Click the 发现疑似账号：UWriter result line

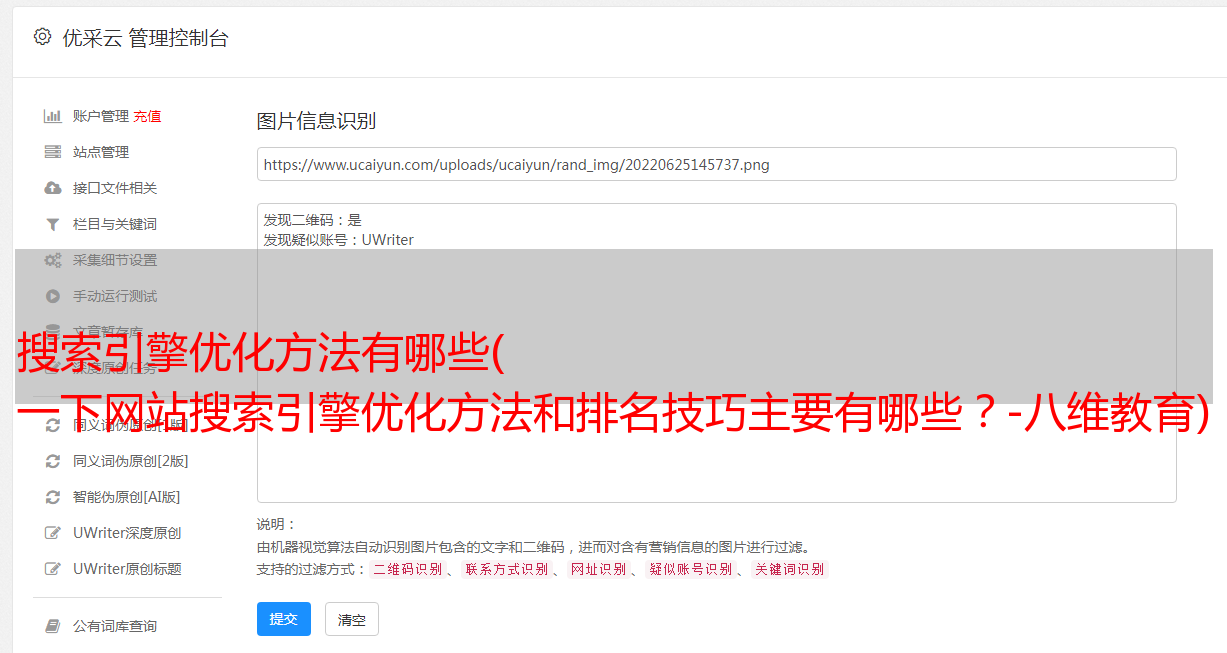(x=339, y=240)
